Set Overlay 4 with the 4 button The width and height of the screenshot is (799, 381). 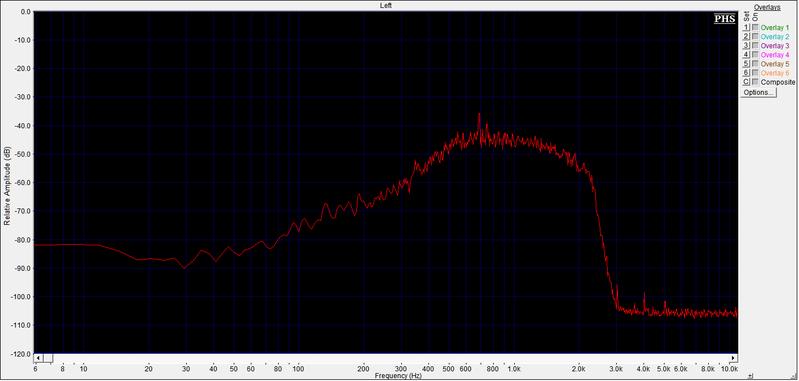click(x=747, y=55)
